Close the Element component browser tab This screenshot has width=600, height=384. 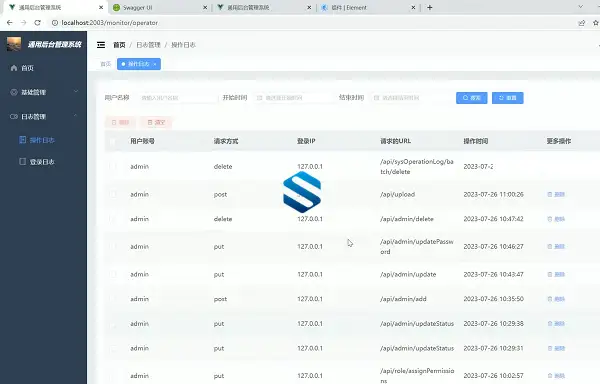click(413, 7)
